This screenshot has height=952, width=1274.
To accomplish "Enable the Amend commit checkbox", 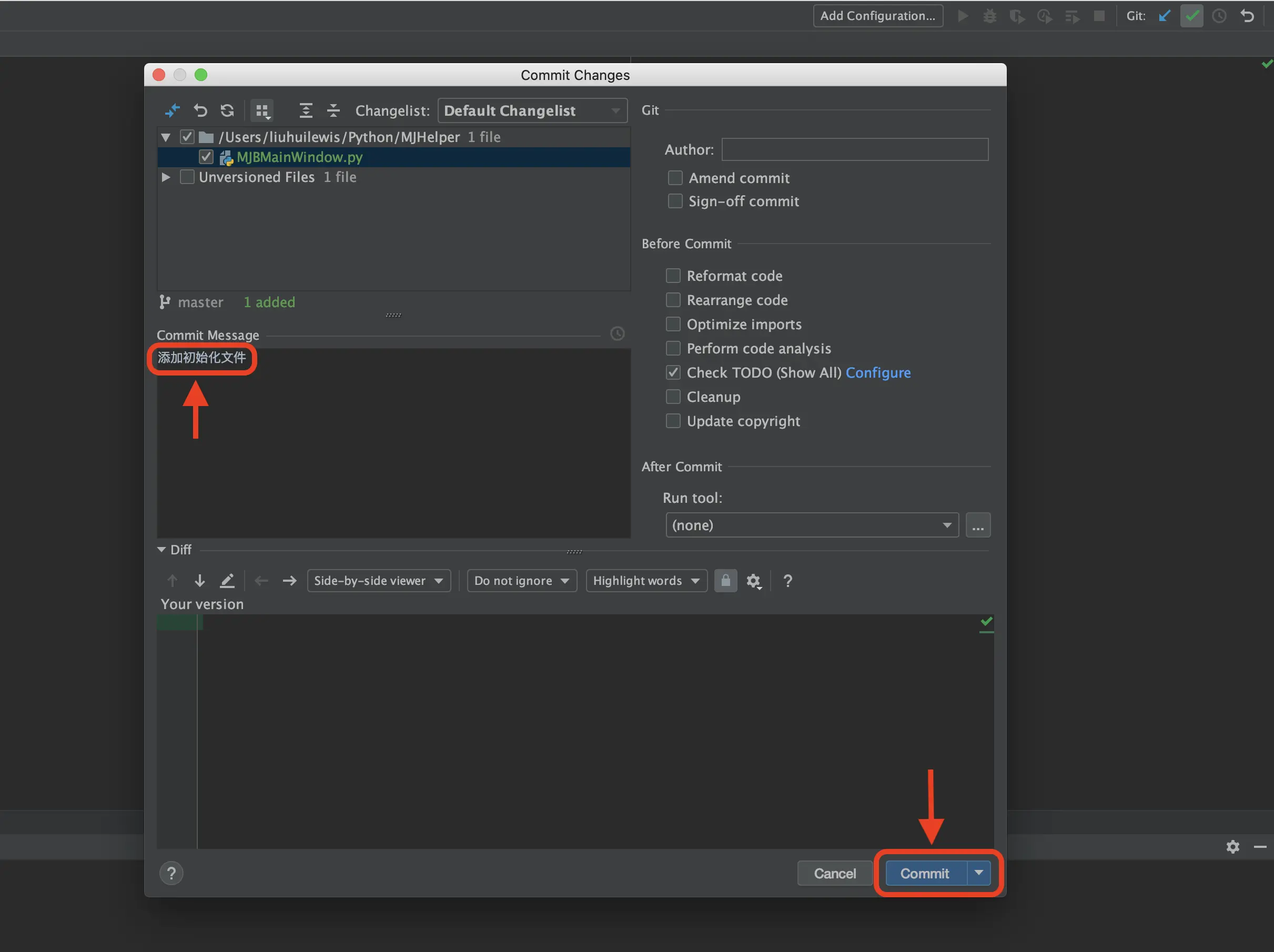I will point(674,178).
